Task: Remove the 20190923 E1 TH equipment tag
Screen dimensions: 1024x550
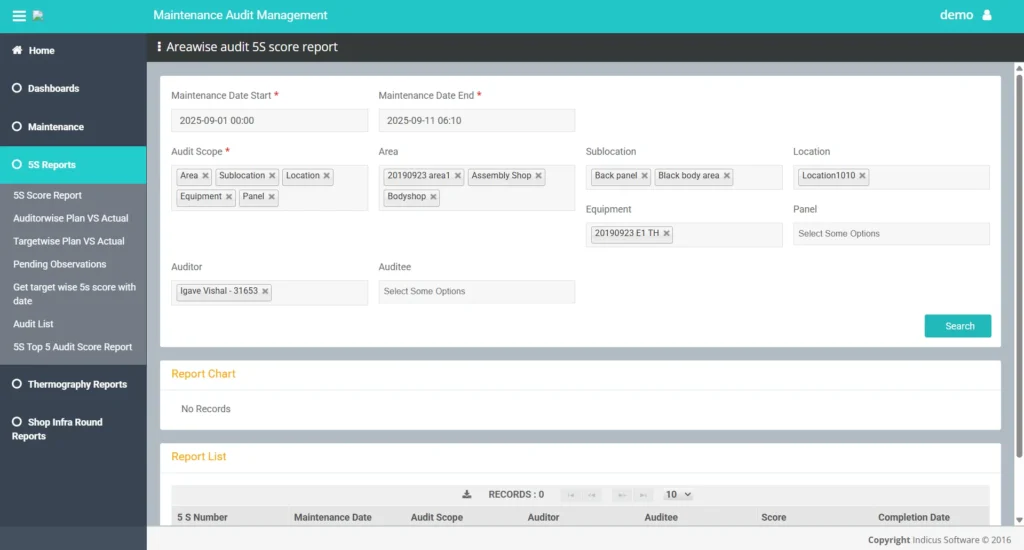Action: 667,233
